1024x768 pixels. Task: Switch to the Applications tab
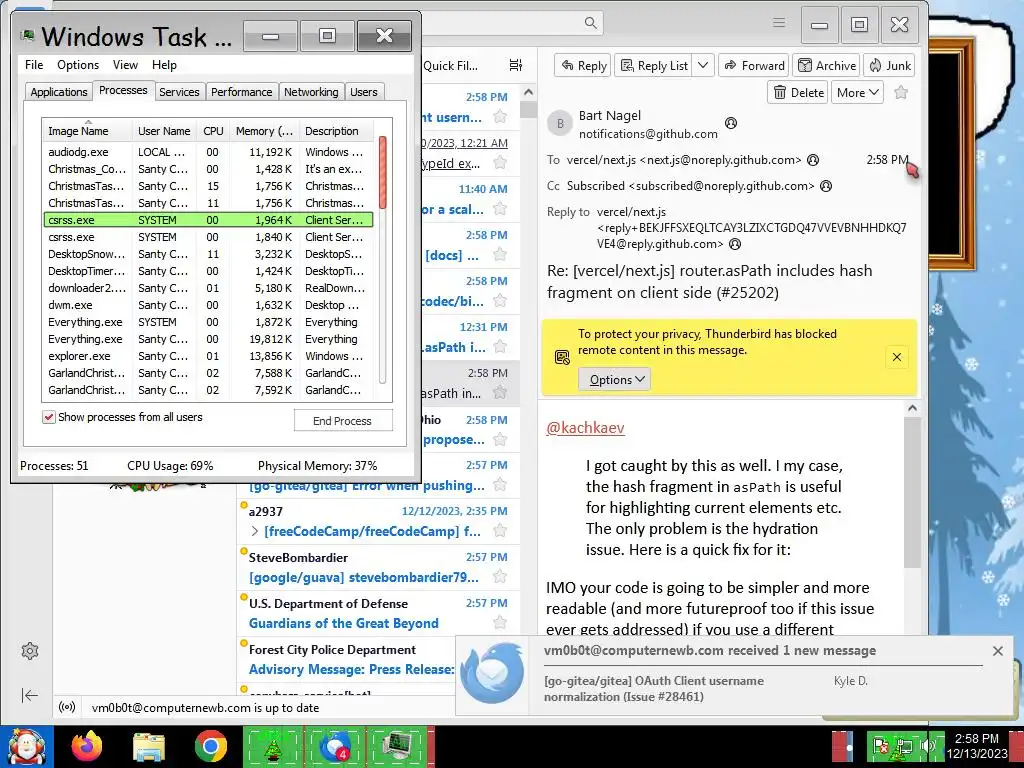pyautogui.click(x=59, y=91)
